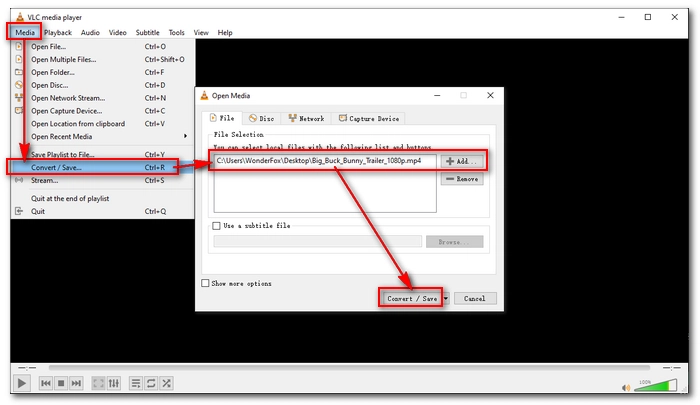The height and width of the screenshot is (405, 700).
Task: Click the remaining time label
Action: tap(671, 367)
